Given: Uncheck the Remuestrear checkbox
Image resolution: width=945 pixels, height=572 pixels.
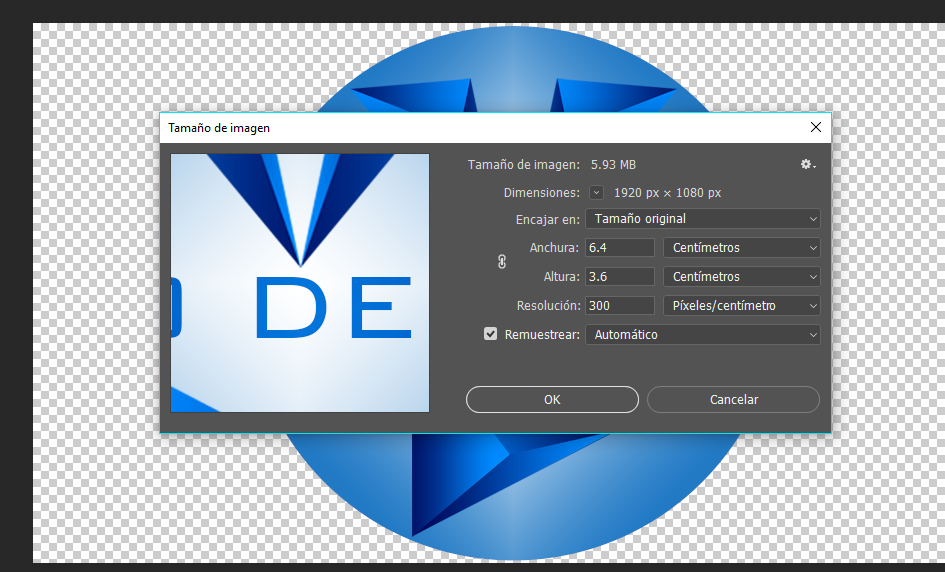Looking at the screenshot, I should pos(491,334).
